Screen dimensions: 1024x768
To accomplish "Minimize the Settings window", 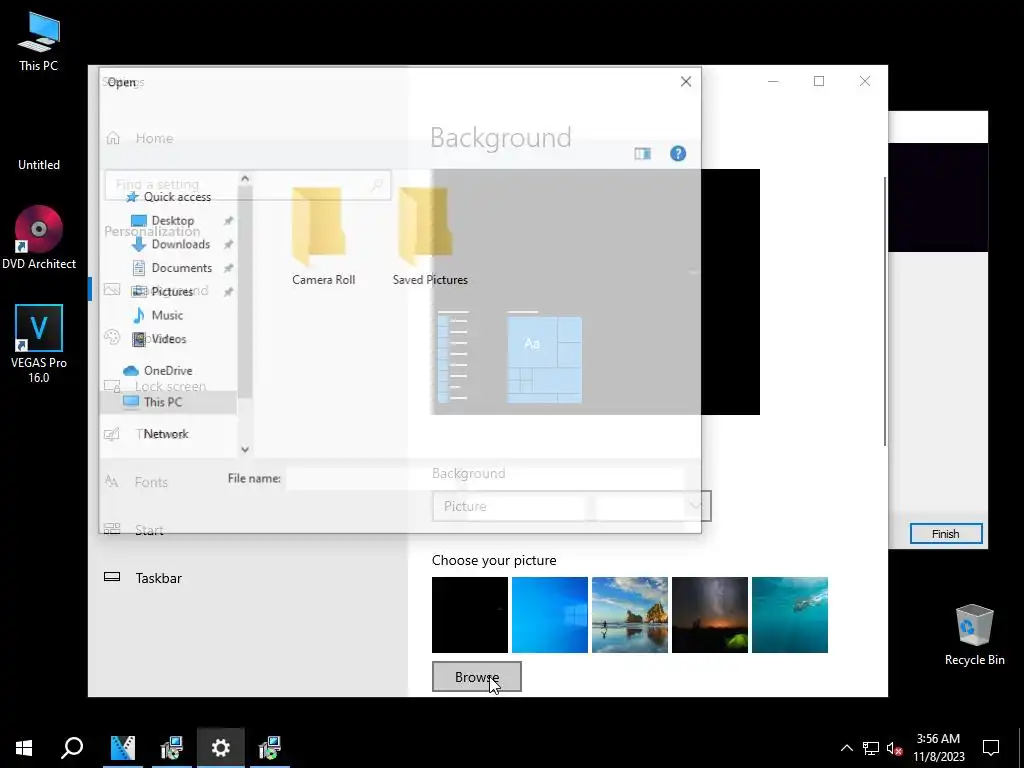I will coord(773,81).
